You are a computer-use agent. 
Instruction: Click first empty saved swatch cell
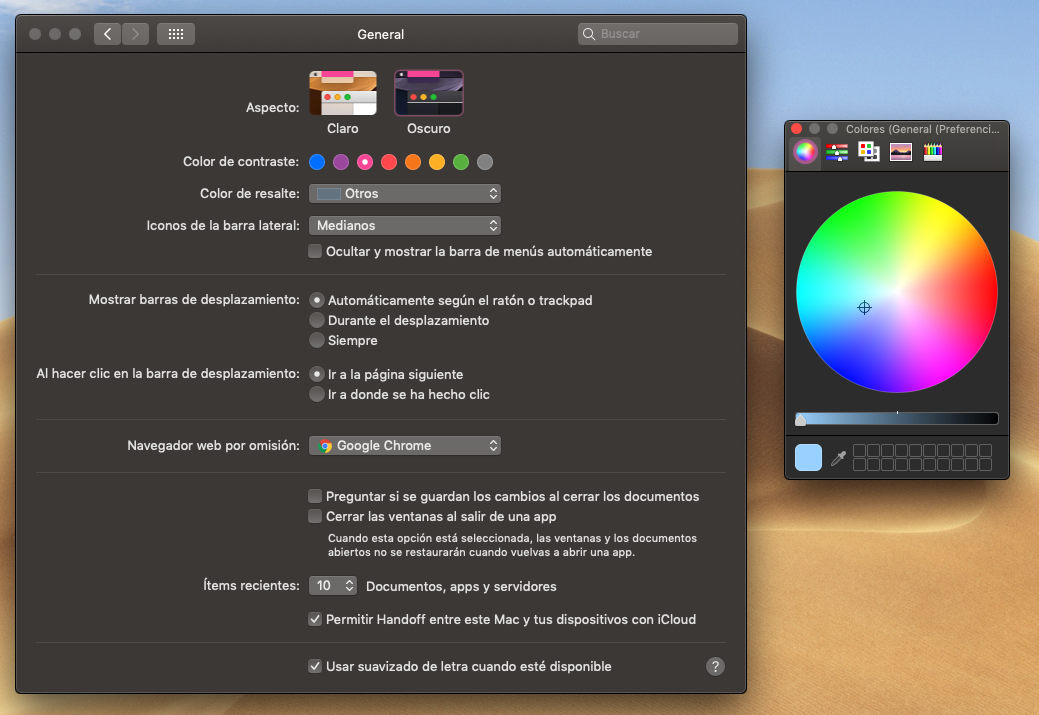[859, 451]
